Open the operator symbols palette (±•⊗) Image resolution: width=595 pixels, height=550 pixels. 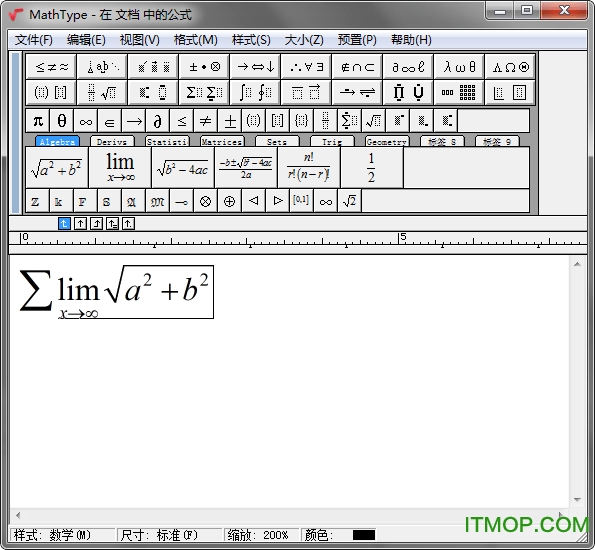(x=205, y=67)
